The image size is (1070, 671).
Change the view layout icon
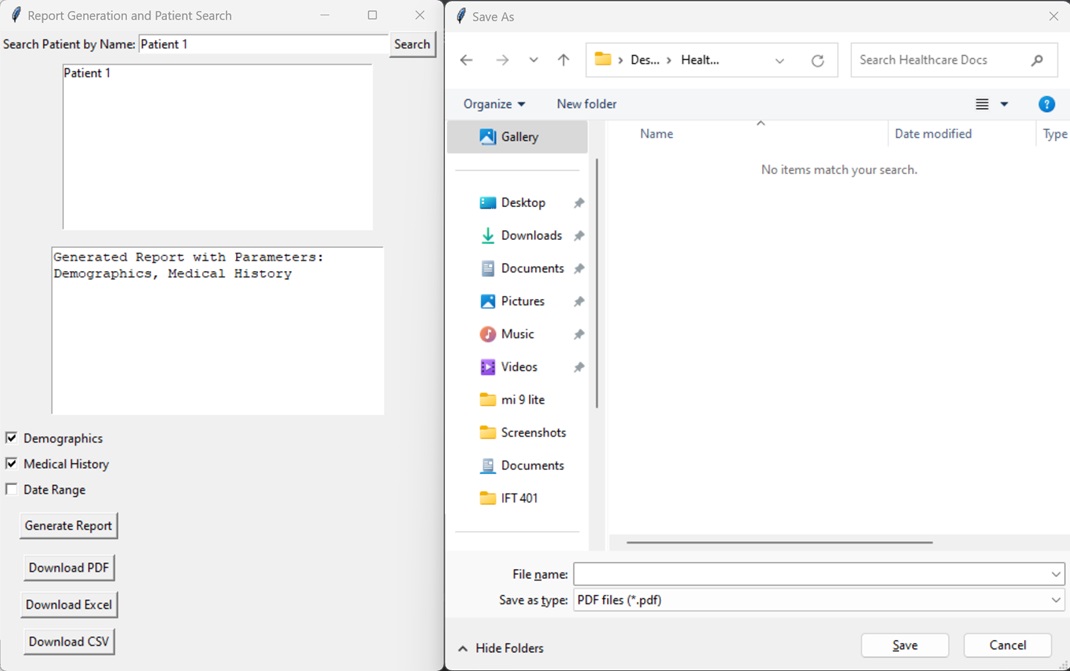coord(982,104)
